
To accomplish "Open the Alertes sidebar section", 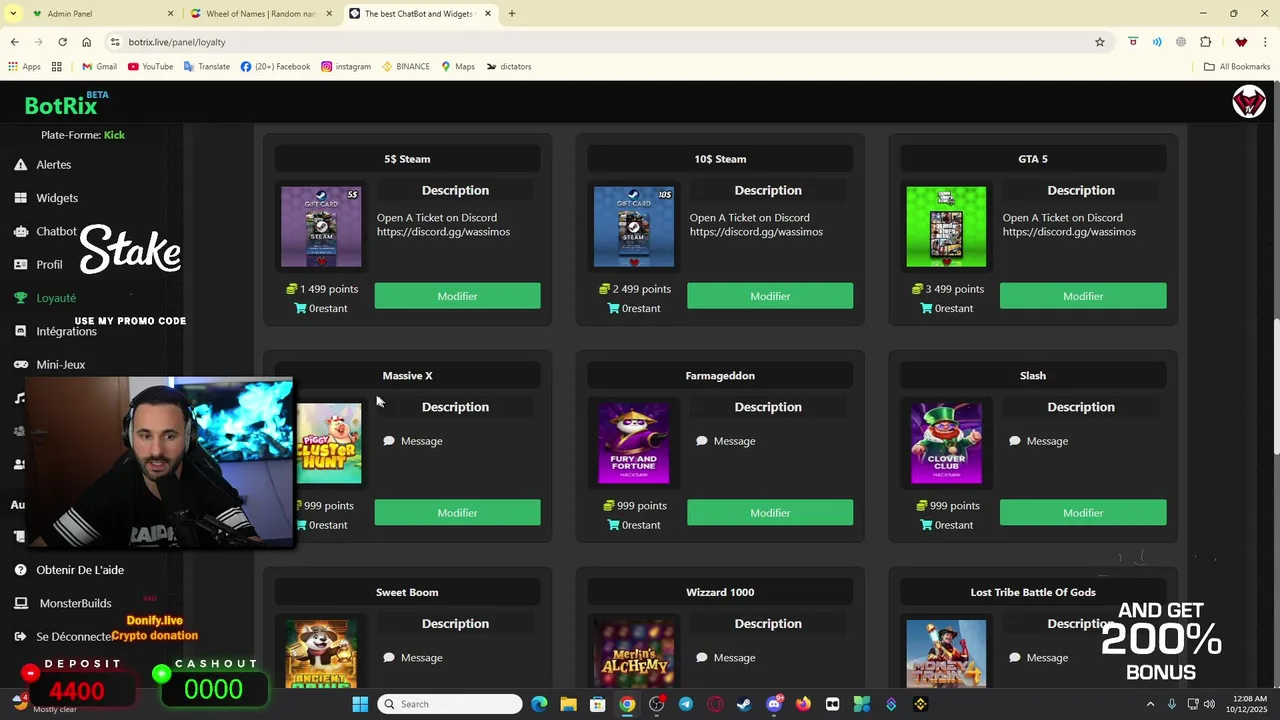I will (x=54, y=165).
